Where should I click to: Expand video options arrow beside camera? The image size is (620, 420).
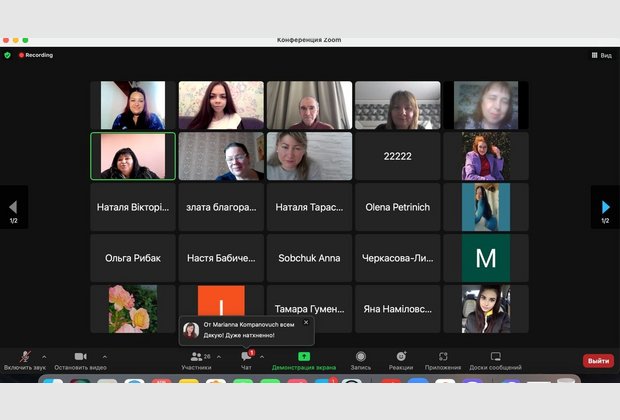pyautogui.click(x=104, y=356)
